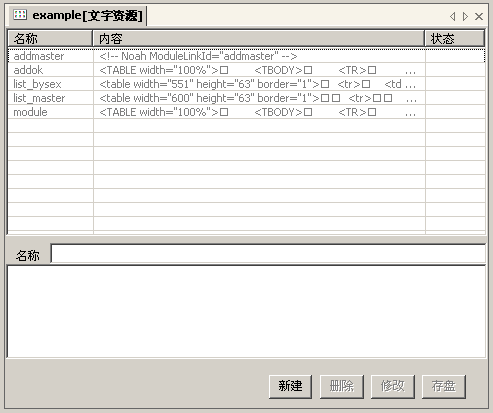Image resolution: width=493 pixels, height=413 pixels.
Task: Focus the 名称 text input field
Action: 268,254
